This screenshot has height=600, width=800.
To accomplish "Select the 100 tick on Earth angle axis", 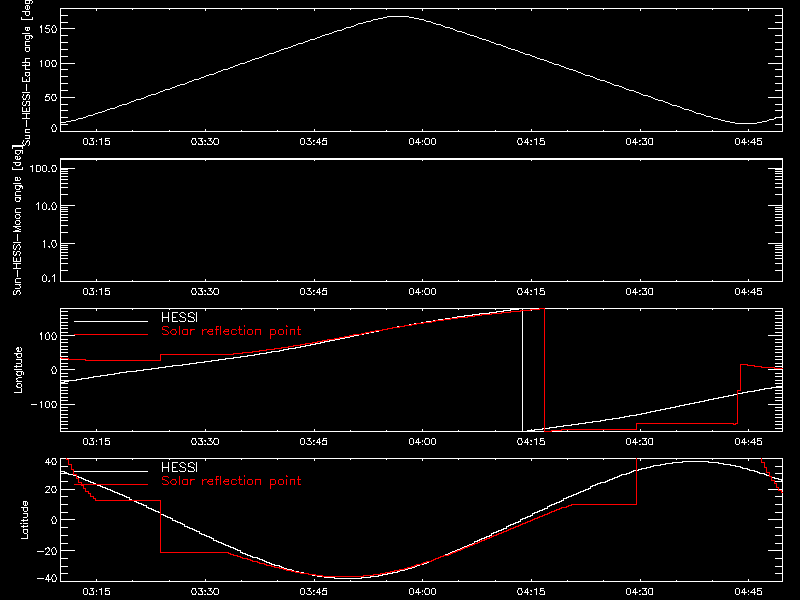I will click(47, 63).
